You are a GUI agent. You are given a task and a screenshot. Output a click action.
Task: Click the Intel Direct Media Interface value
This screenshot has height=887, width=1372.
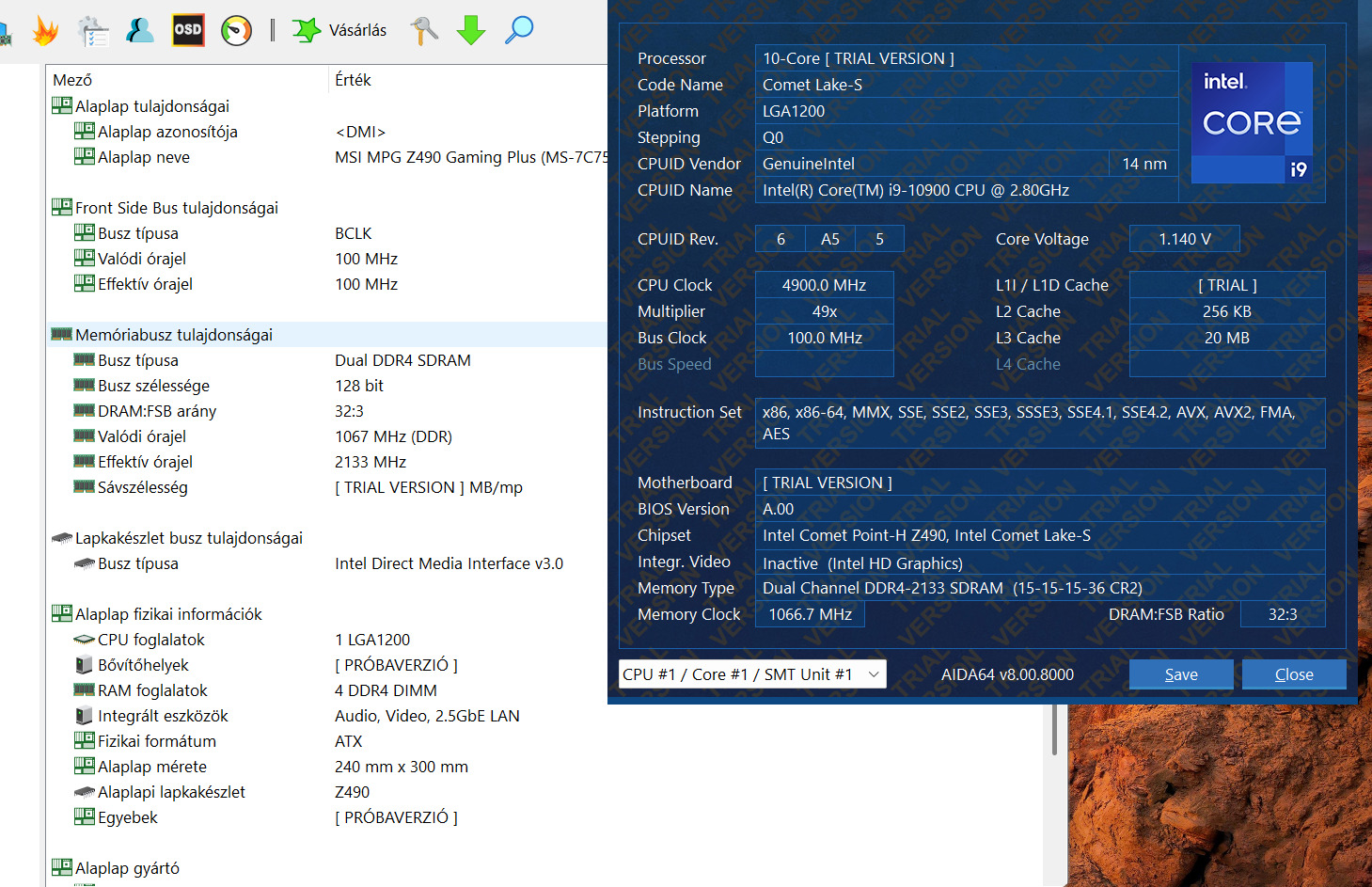(449, 563)
